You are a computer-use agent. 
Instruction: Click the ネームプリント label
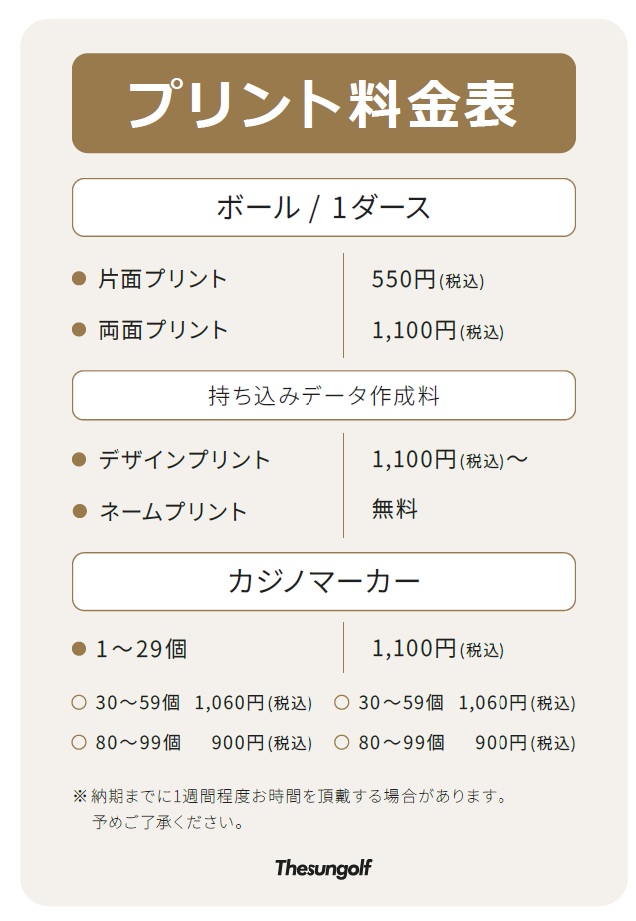pyautogui.click(x=173, y=511)
